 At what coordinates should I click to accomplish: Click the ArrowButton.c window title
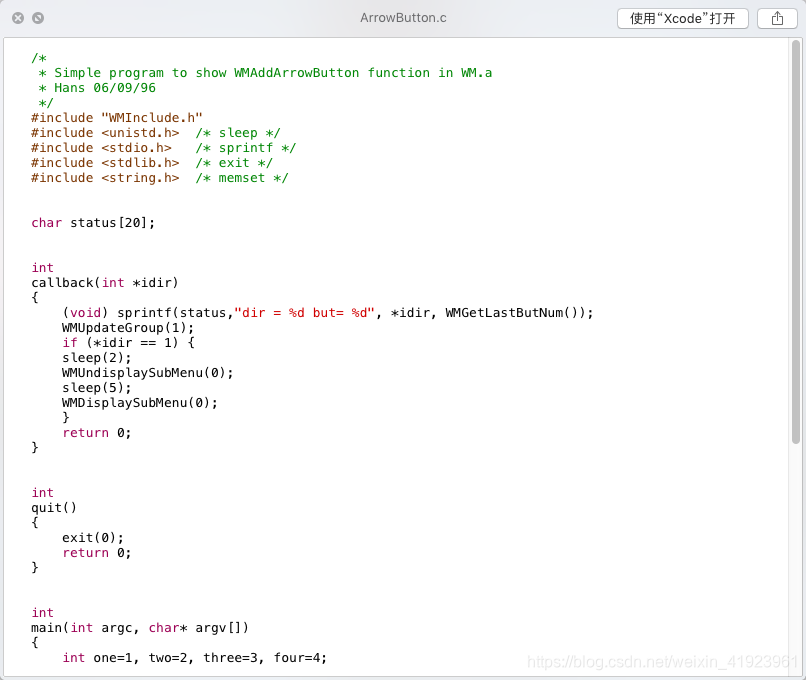[403, 18]
